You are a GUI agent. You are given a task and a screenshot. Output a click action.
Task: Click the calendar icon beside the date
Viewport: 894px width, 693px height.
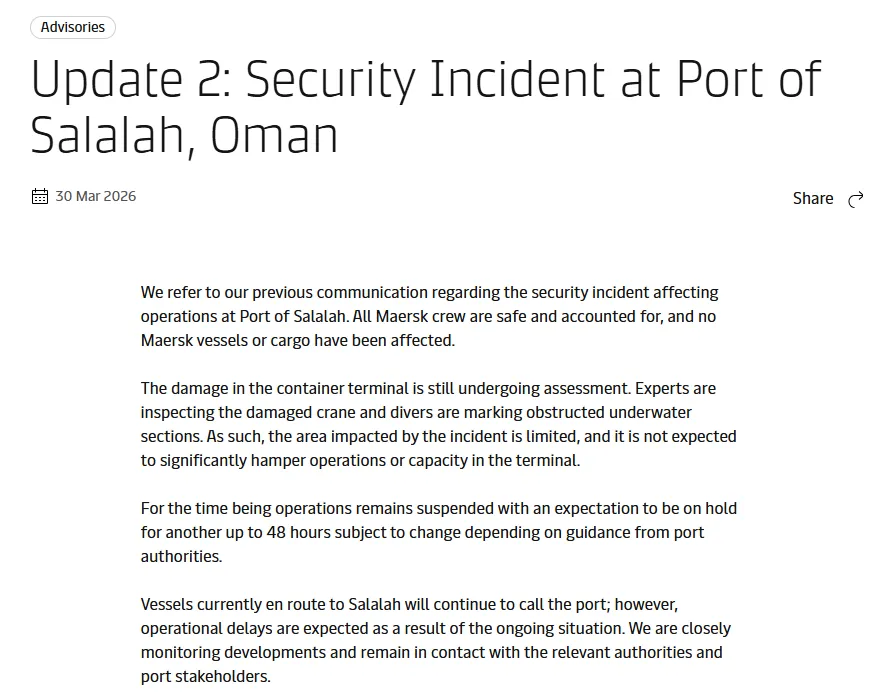pyautogui.click(x=40, y=196)
